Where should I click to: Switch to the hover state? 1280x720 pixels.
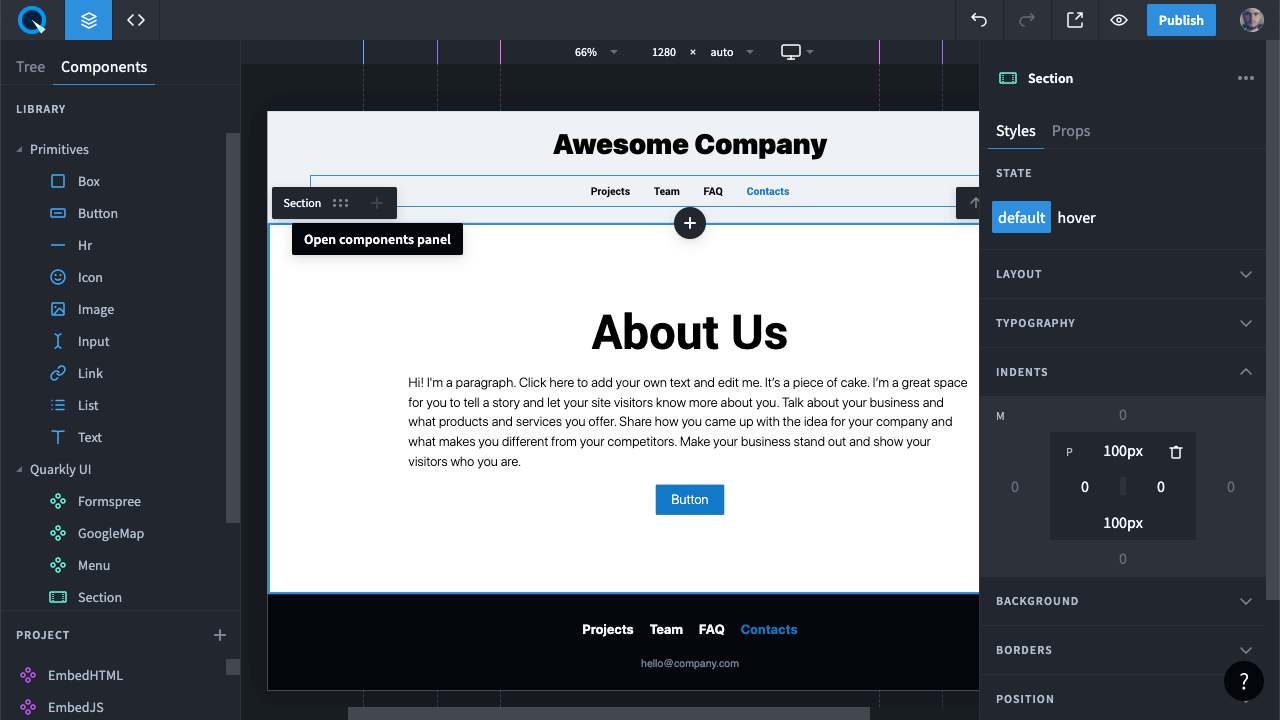pyautogui.click(x=1076, y=217)
